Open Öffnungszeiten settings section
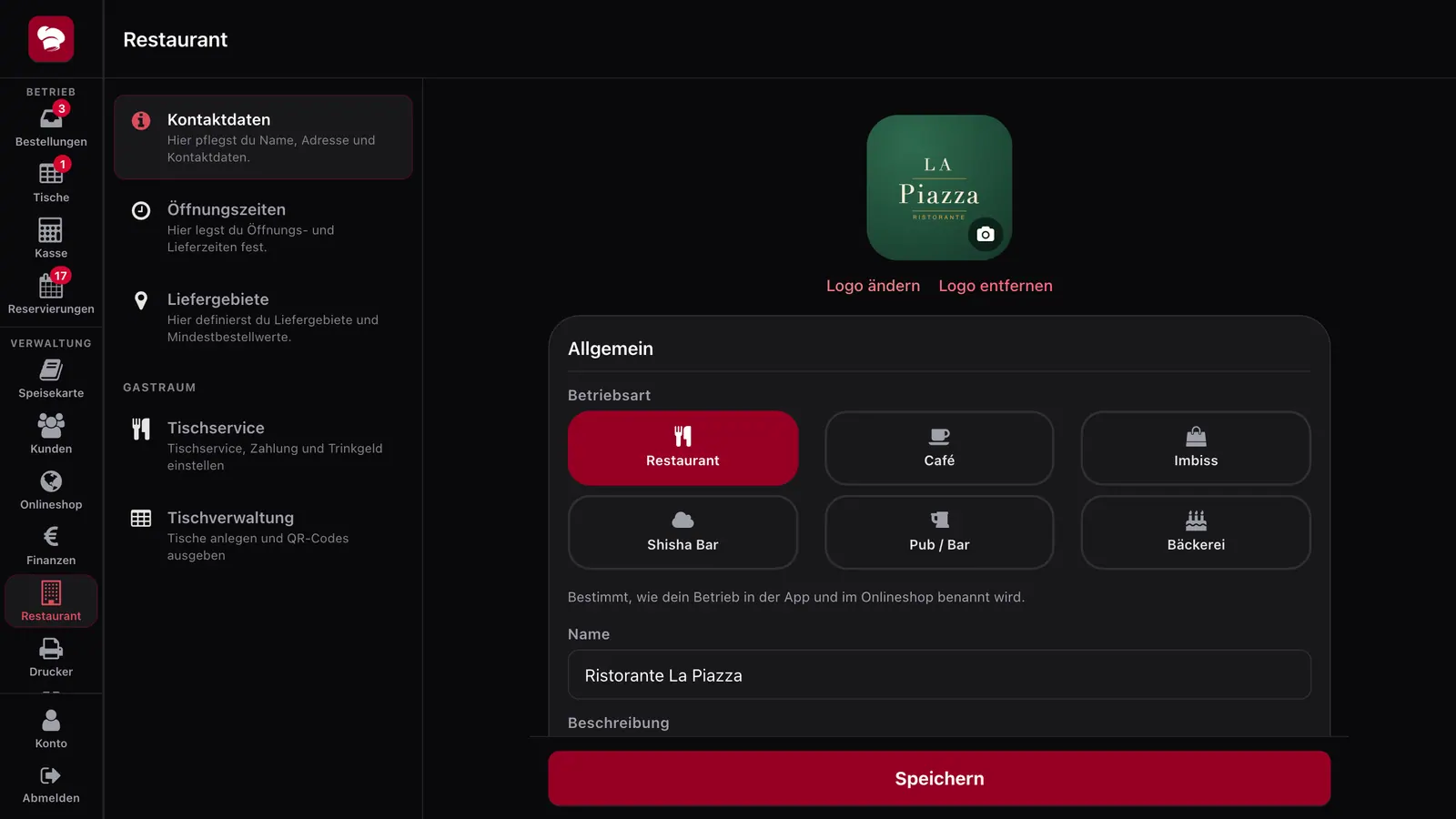Image resolution: width=1456 pixels, height=819 pixels. (263, 227)
